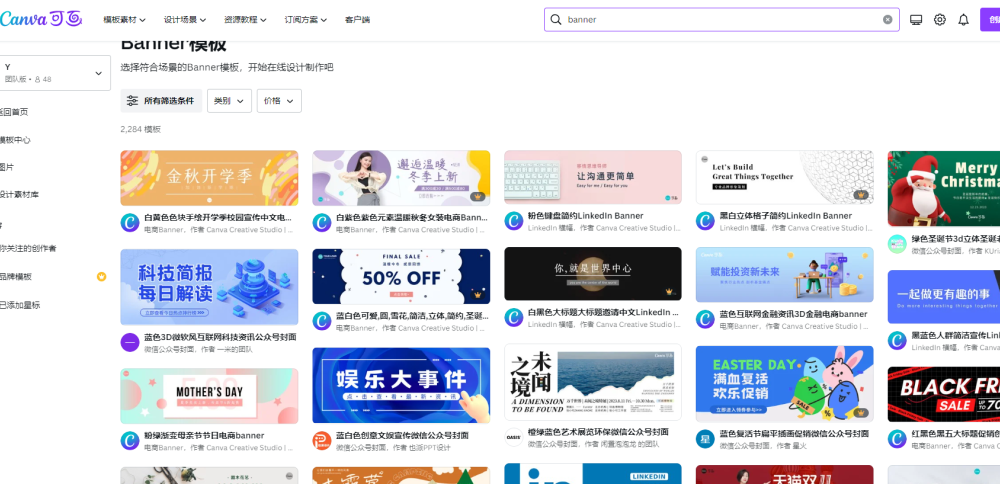Viewport: 1000px width, 484px height.
Task: Click the 星 avatar beside 蓝色复活节扁平插画
Action: tap(705, 439)
